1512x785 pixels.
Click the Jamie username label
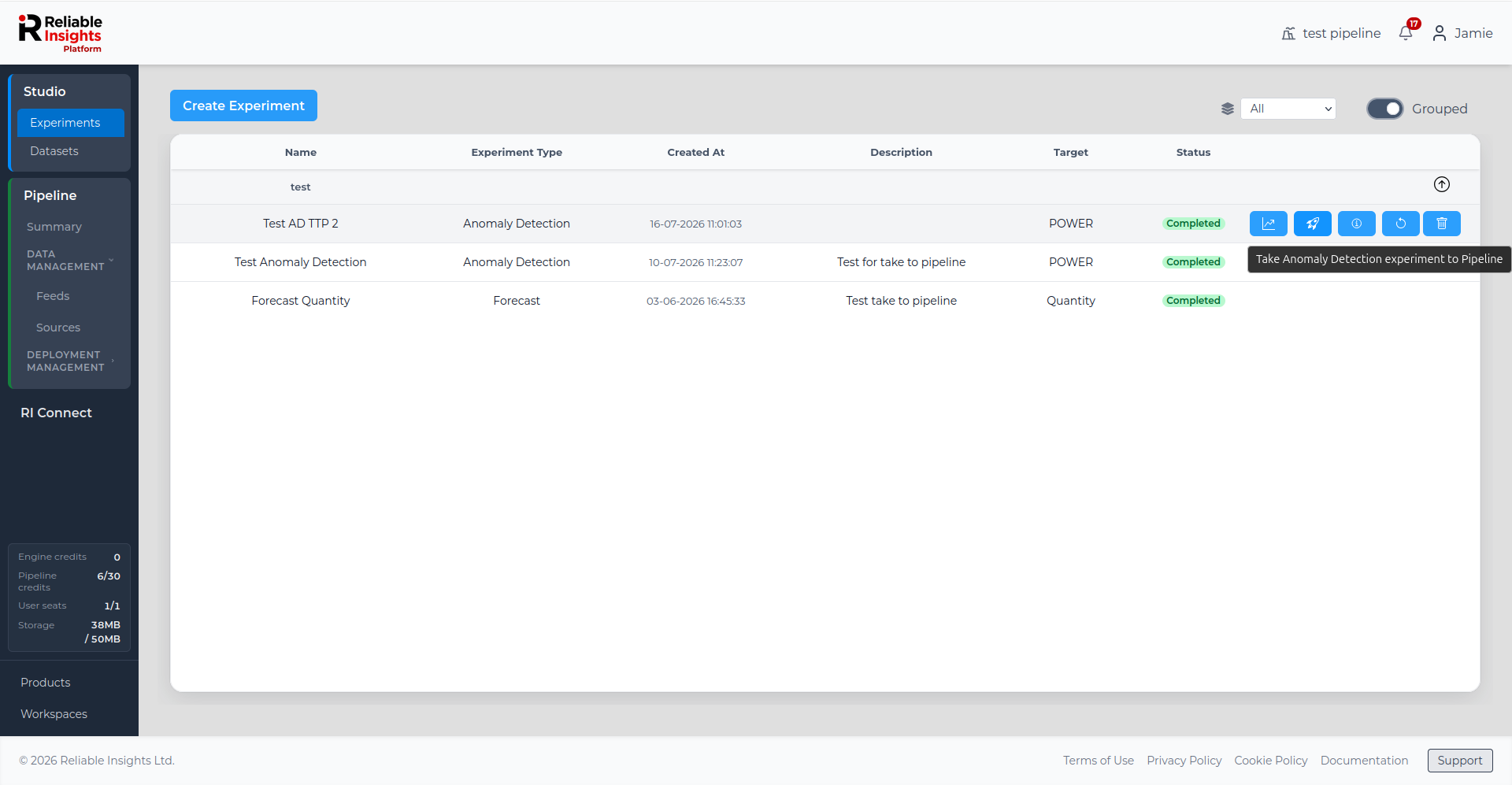pyautogui.click(x=1473, y=33)
